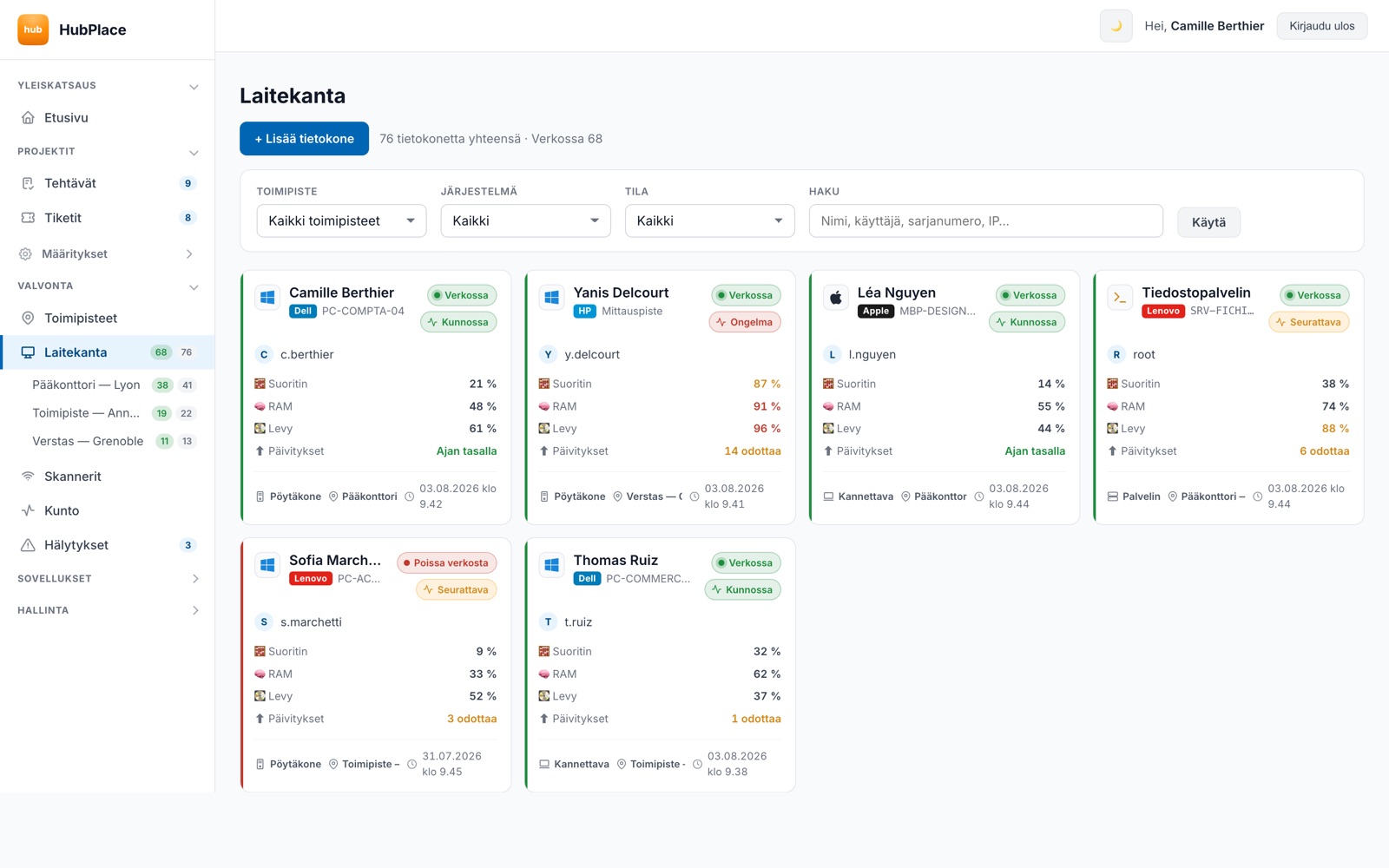Click the Toimipisteet location pin icon

tap(28, 319)
